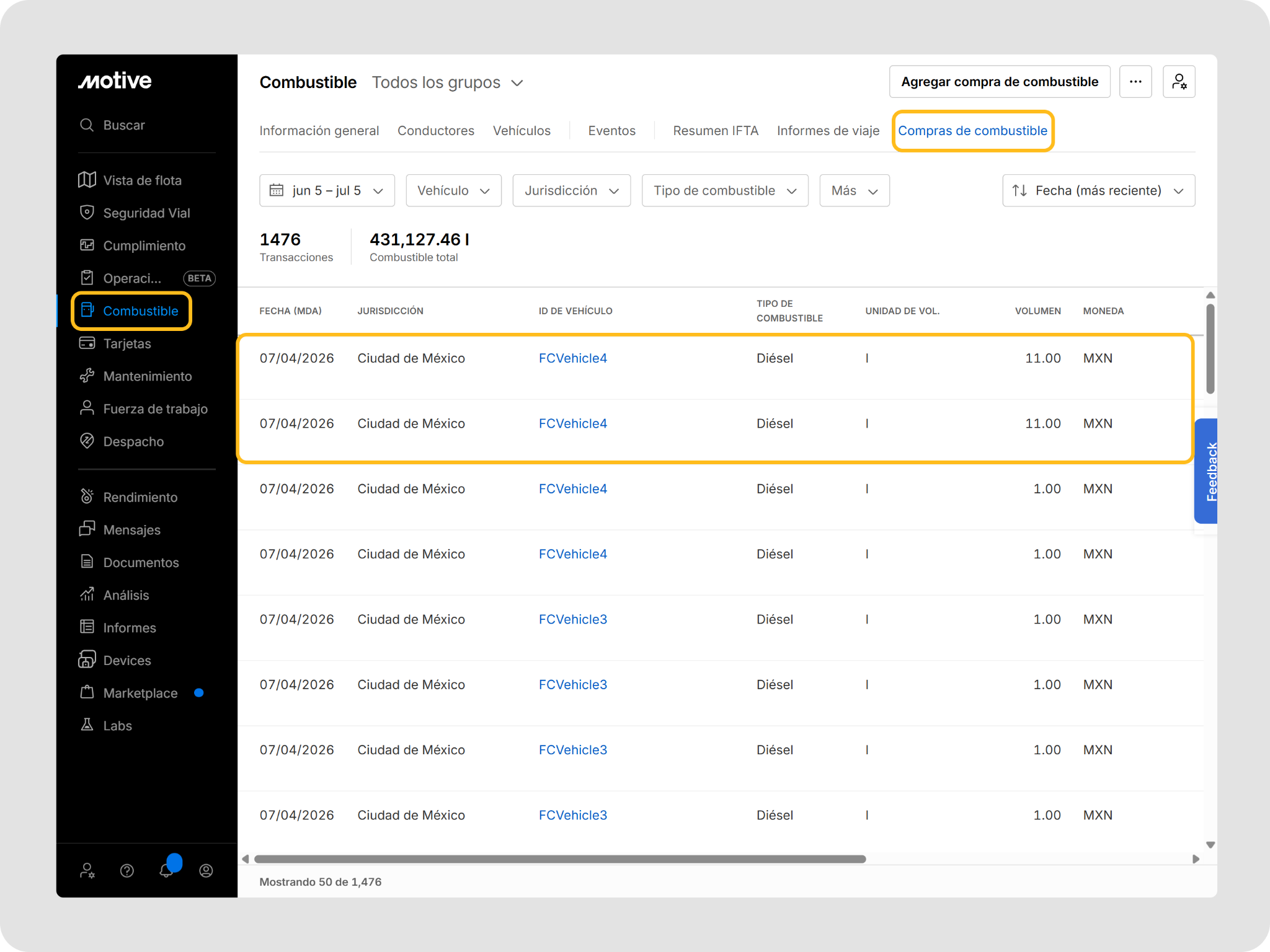Click the user settings icon top right
This screenshot has width=1270, height=952.
1179,82
